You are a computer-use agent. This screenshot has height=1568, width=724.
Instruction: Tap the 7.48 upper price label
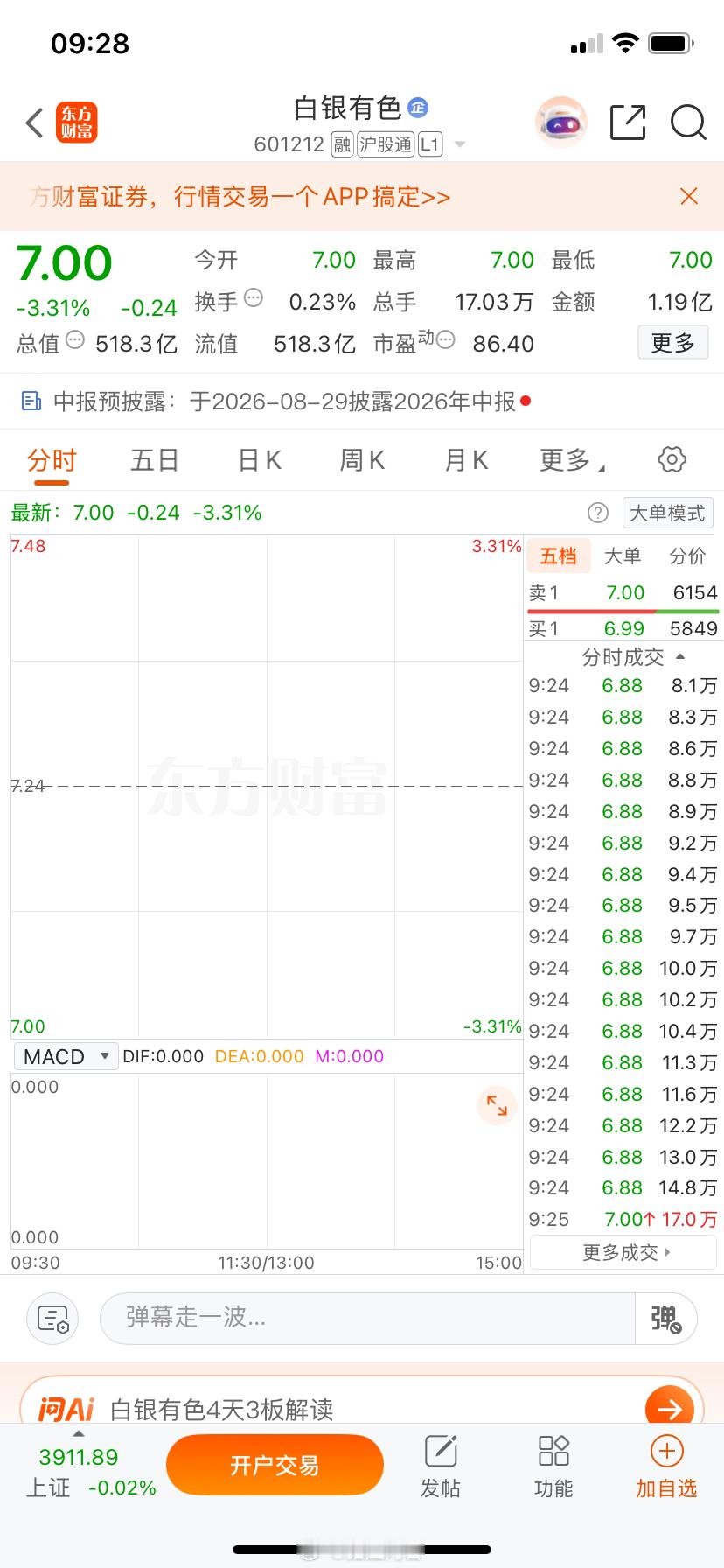(x=28, y=546)
